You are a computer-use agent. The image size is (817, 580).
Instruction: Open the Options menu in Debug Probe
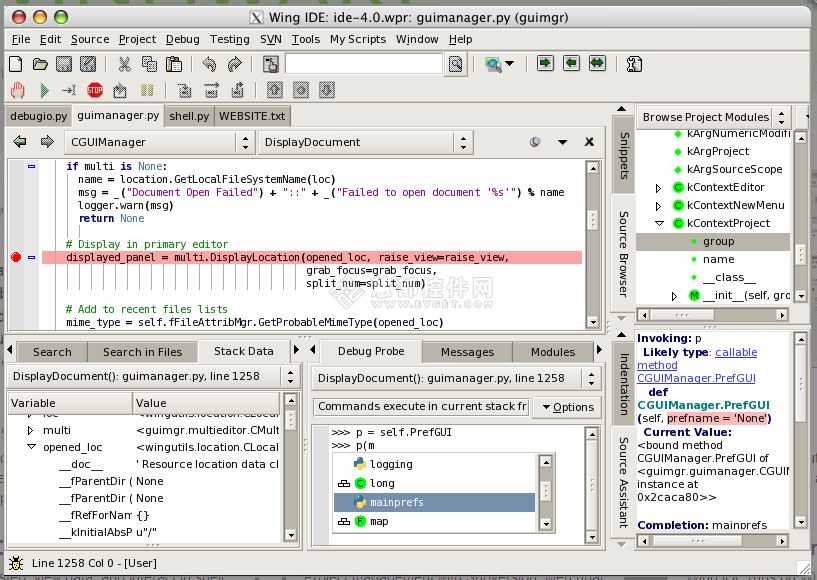[567, 407]
